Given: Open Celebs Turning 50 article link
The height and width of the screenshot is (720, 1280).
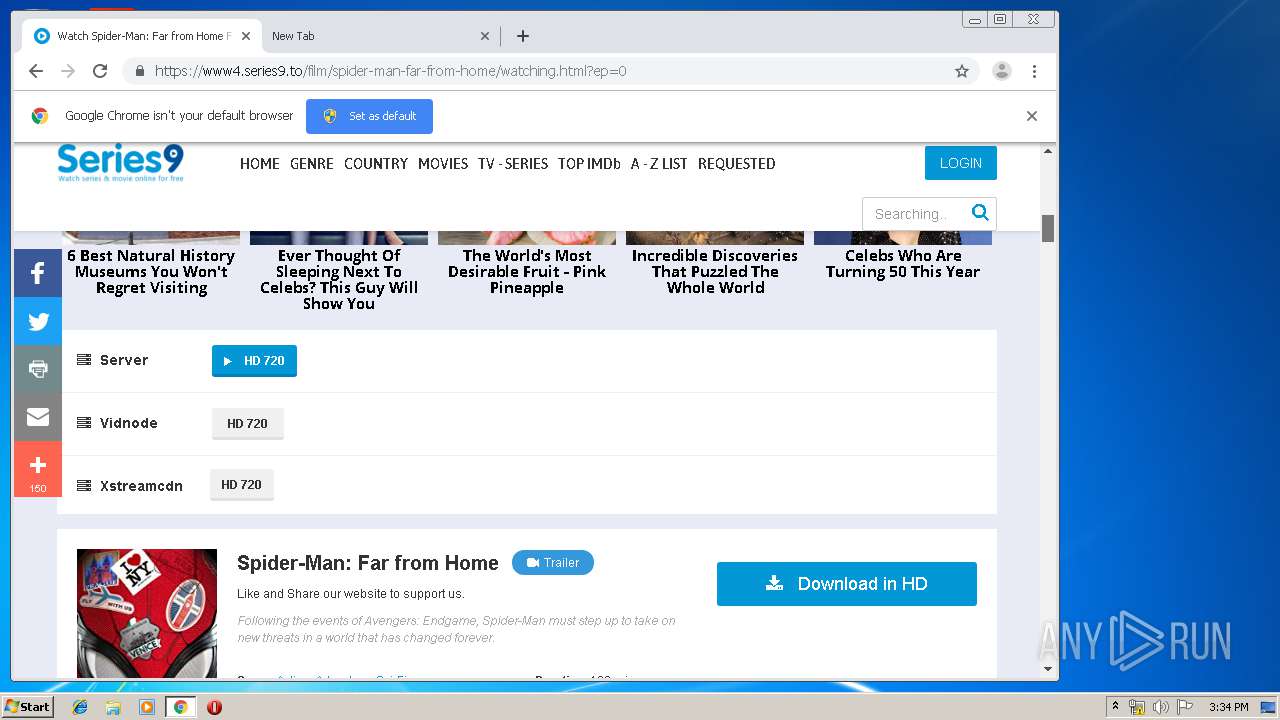Looking at the screenshot, I should coord(903,263).
